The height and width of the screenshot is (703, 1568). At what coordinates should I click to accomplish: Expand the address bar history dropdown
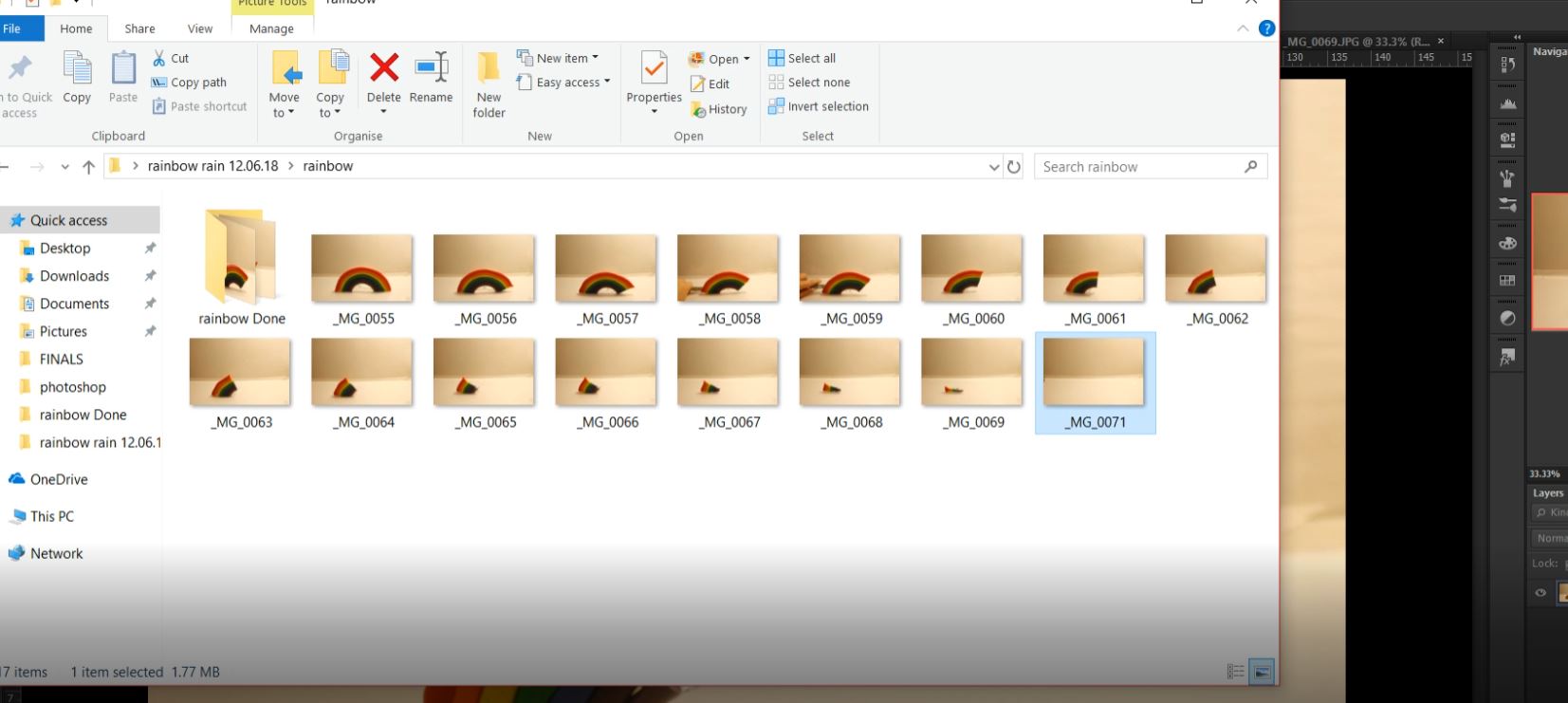click(x=993, y=167)
